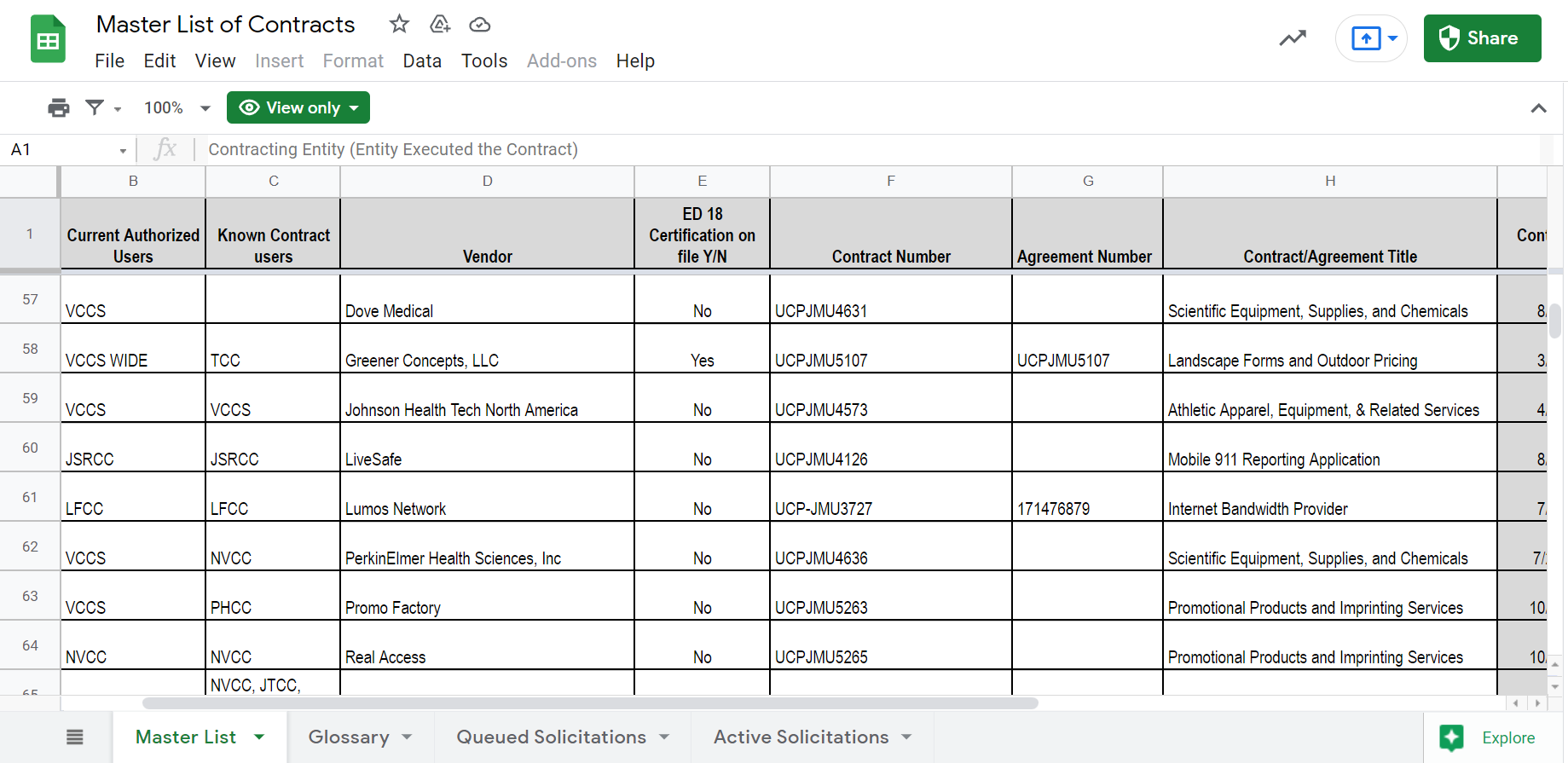Image resolution: width=1568 pixels, height=763 pixels.
Task: Click the scroll down arrow
Action: [x=1555, y=686]
